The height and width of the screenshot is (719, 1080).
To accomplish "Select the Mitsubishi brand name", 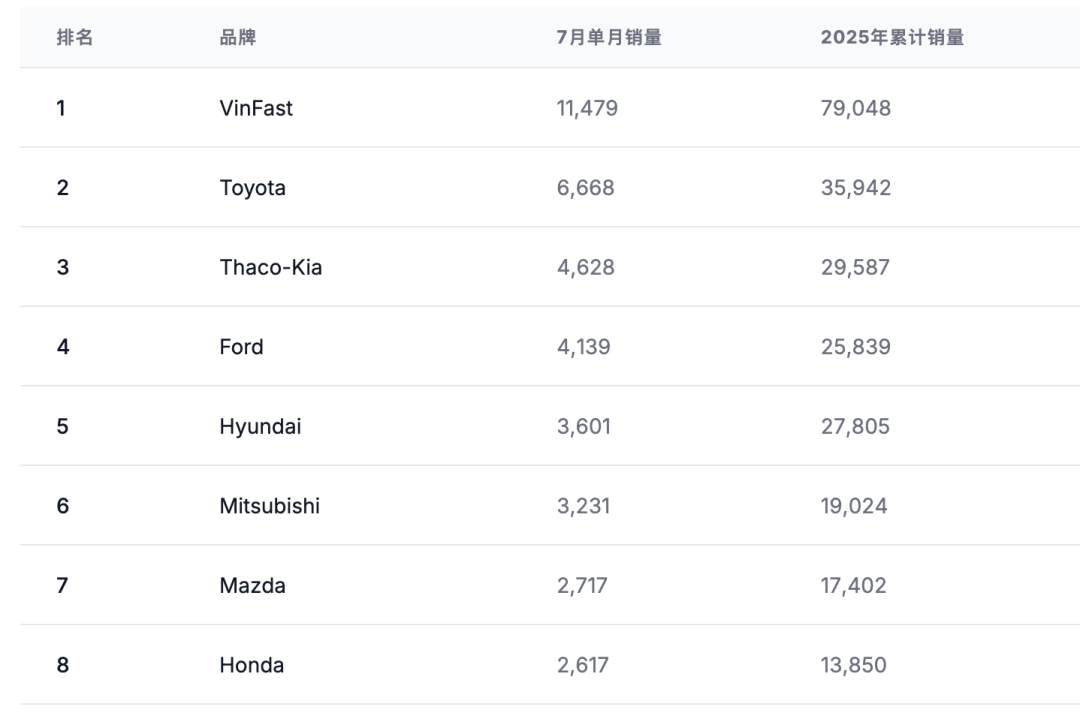I will tap(270, 506).
